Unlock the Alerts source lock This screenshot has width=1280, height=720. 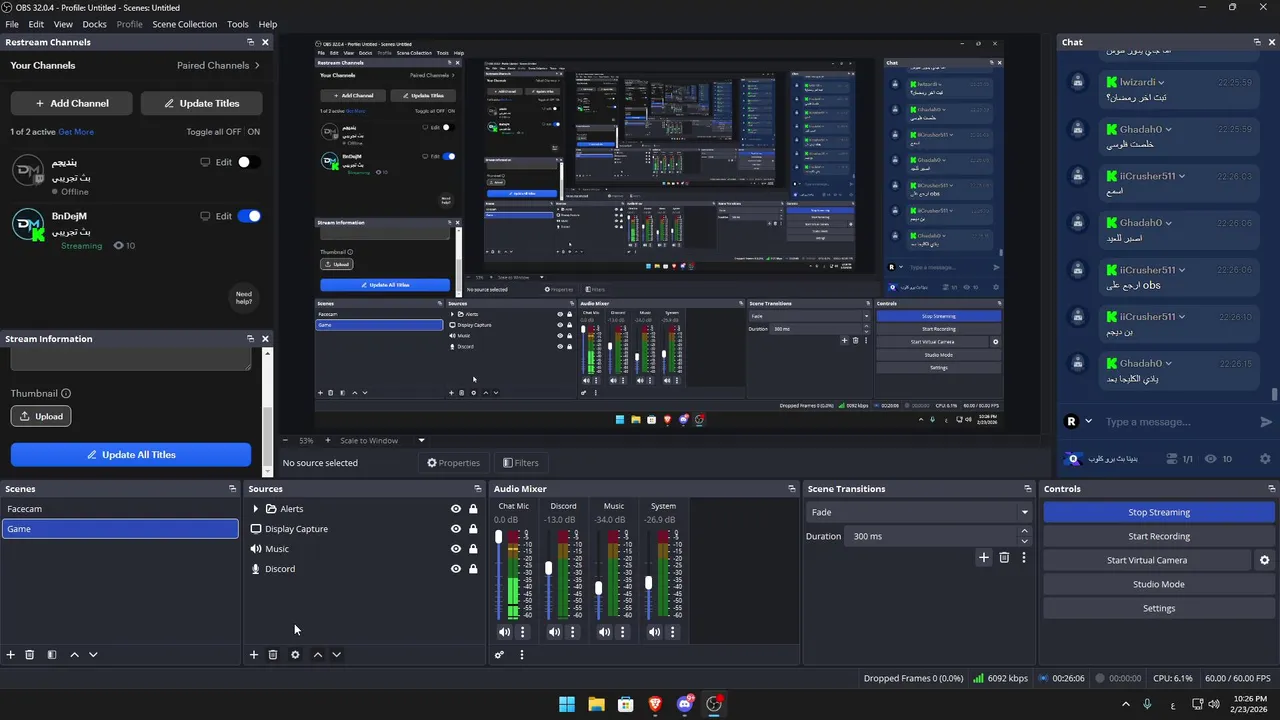473,509
